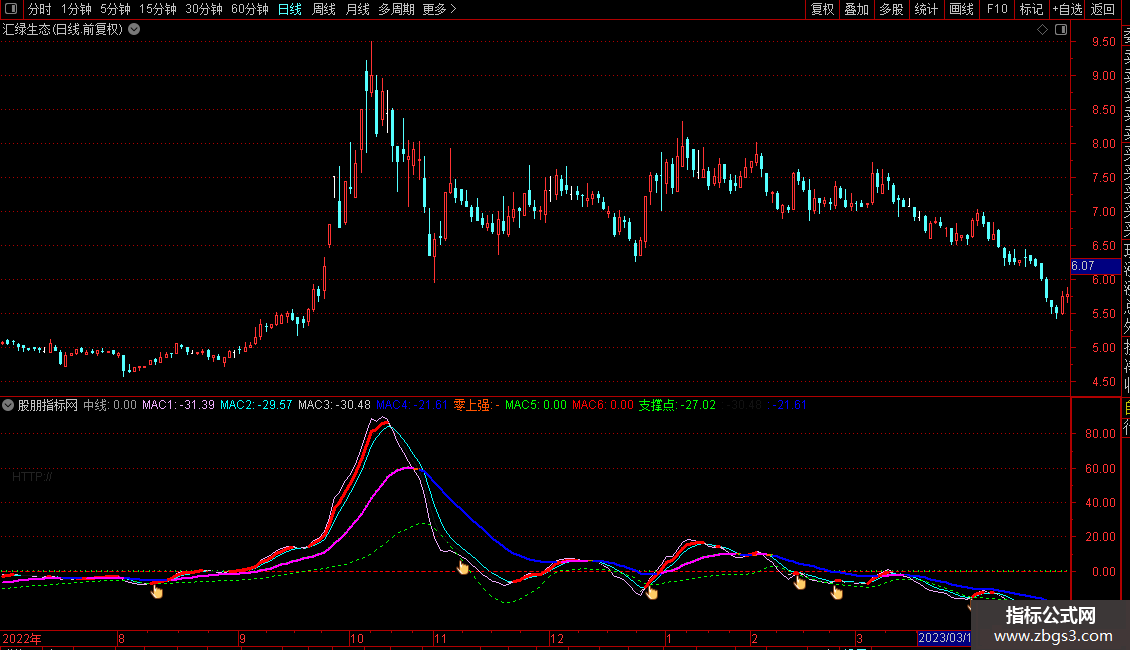Image resolution: width=1130 pixels, height=650 pixels.
Task: Open dropdown beside 汇绿生态 chart title
Action: pyautogui.click(x=134, y=30)
